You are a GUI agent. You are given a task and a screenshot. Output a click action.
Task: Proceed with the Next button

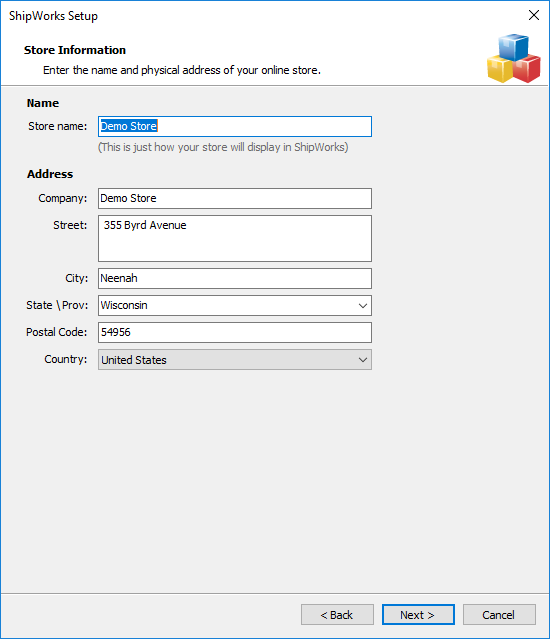click(x=418, y=615)
